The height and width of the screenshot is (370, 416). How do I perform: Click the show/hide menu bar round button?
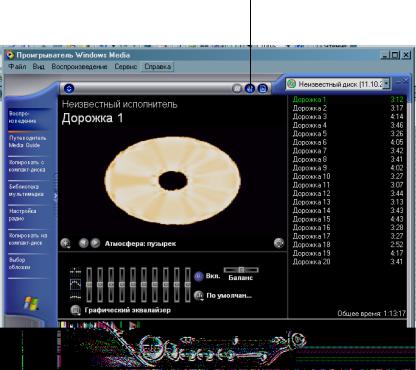point(69,89)
